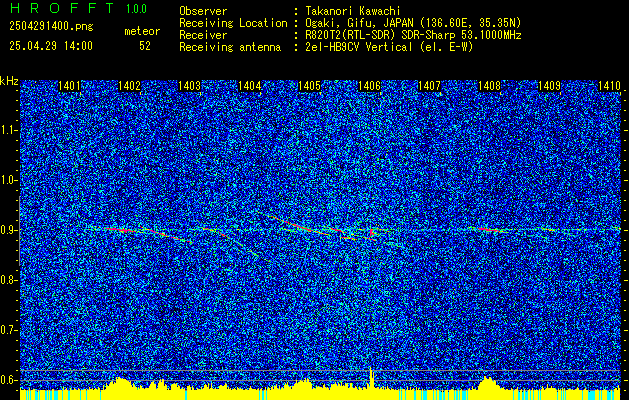Click frequency label 1.0 kHz

(7, 181)
